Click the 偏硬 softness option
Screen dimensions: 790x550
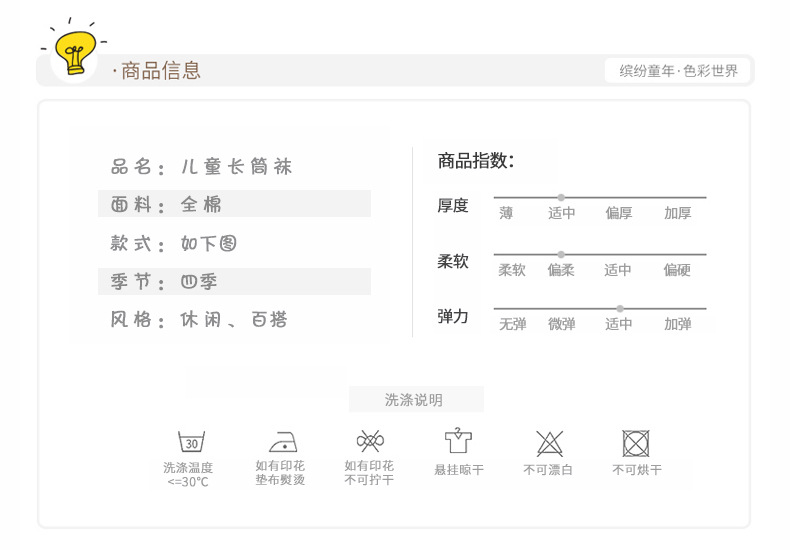677,270
